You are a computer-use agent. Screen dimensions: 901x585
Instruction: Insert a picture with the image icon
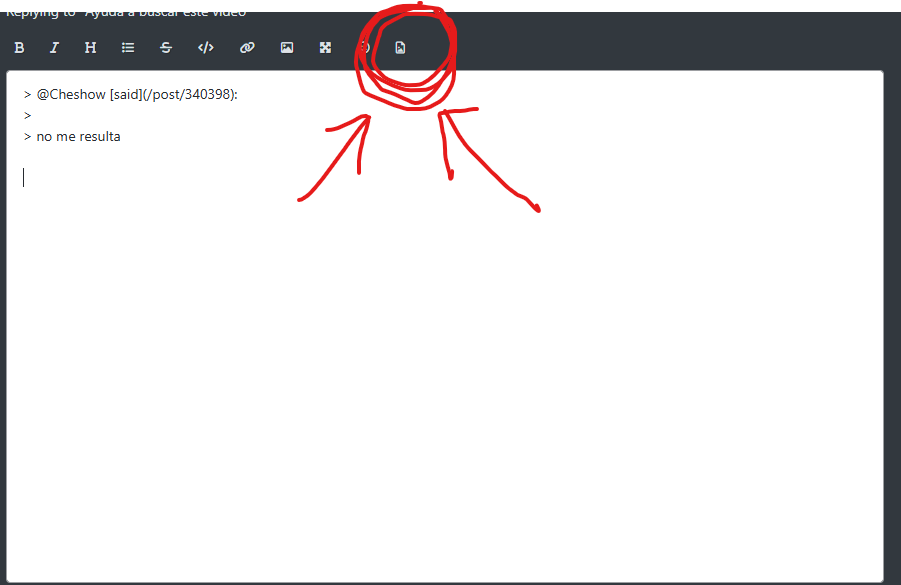click(x=287, y=48)
